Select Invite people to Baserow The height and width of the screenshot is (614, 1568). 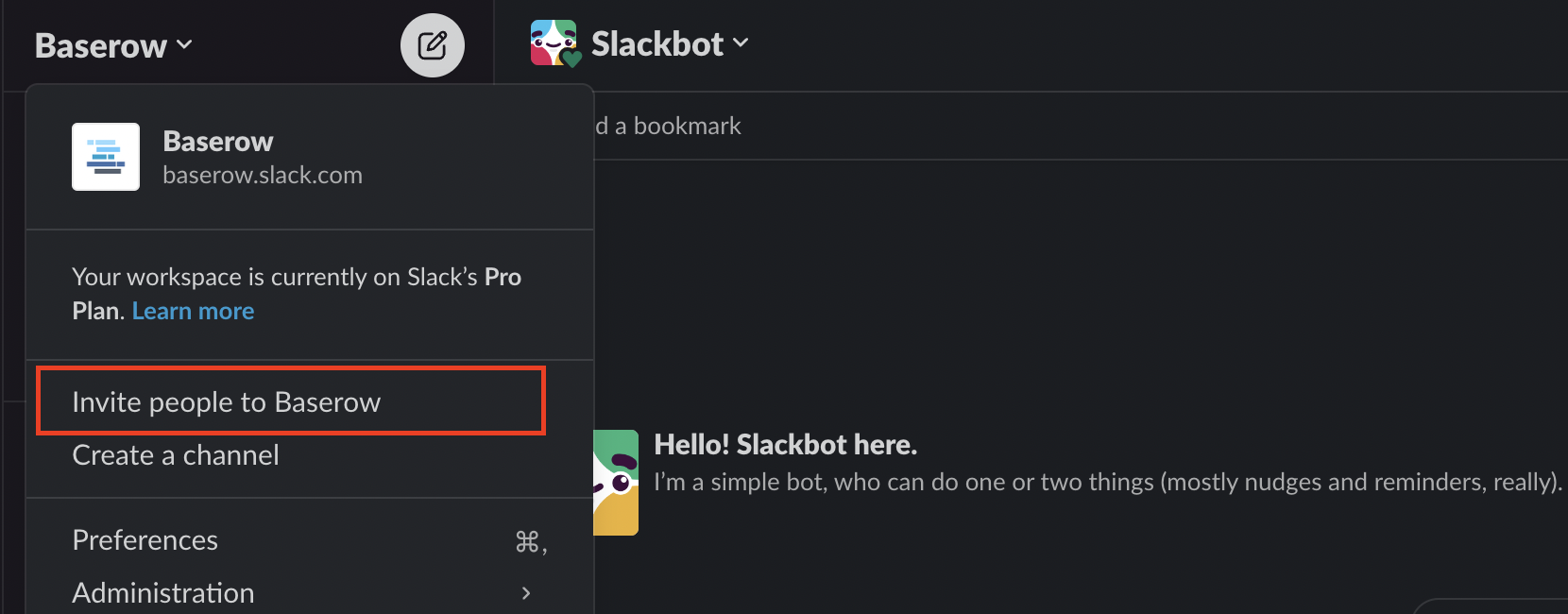[227, 402]
